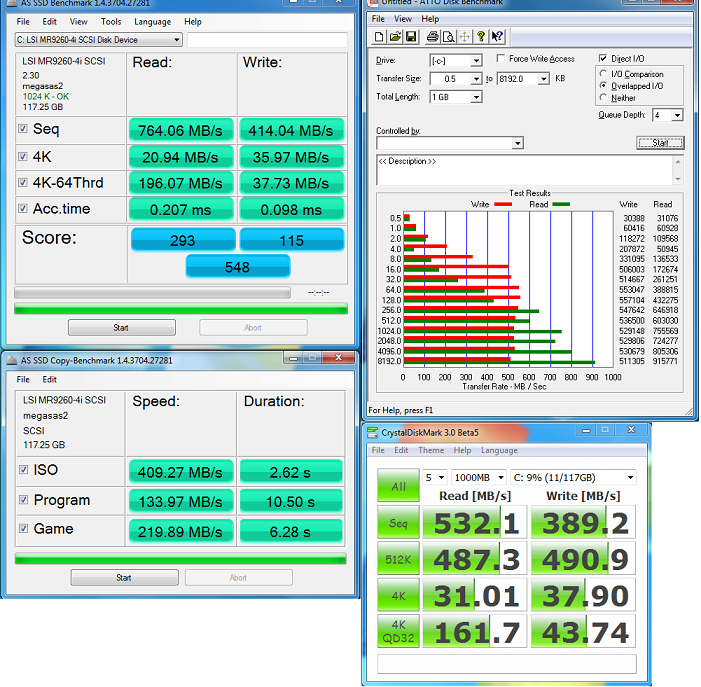The height and width of the screenshot is (687, 701).
Task: Click the AS SSD Copy-Benchmark title bar icon
Action: [x=12, y=360]
